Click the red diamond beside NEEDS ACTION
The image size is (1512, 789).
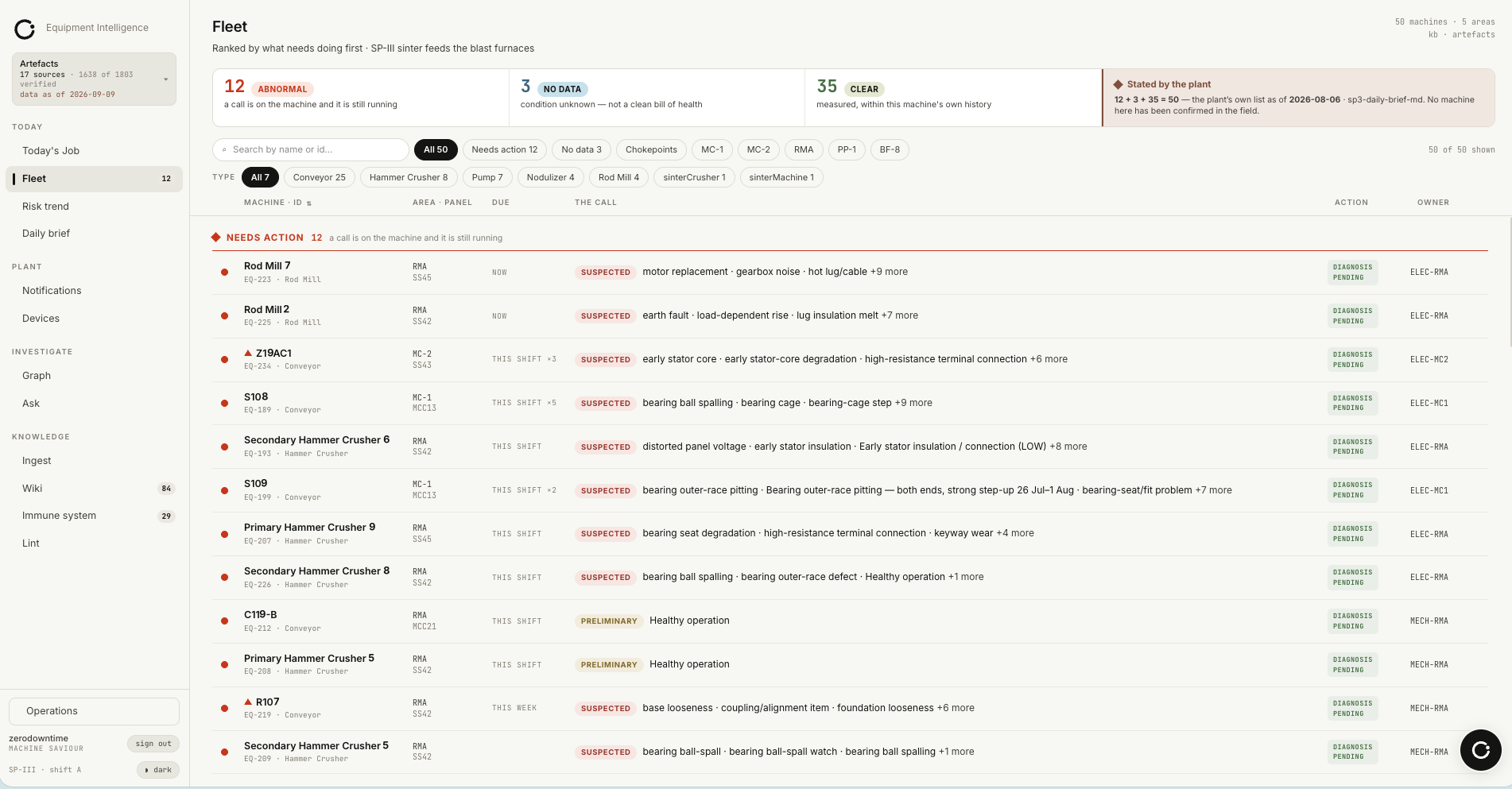[x=215, y=238]
